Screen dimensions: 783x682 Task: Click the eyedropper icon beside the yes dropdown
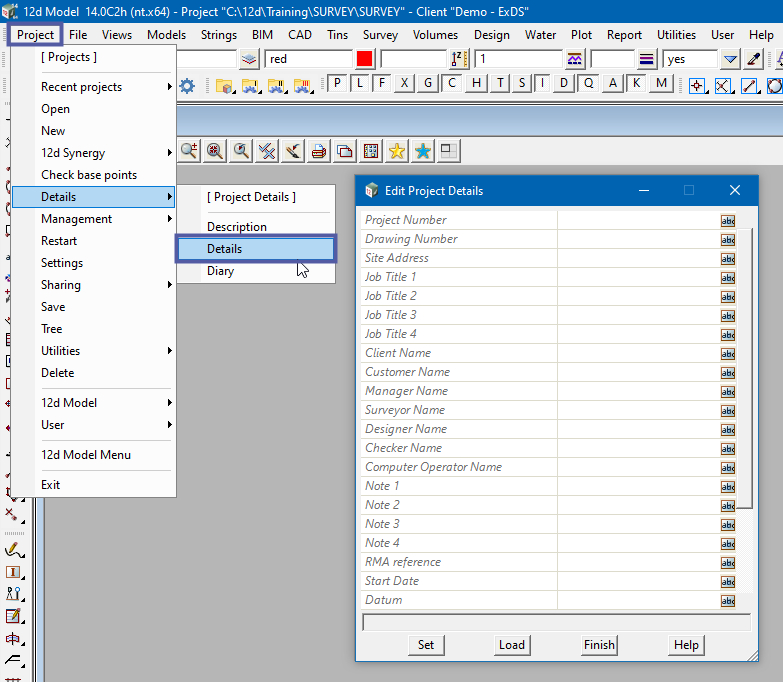pyautogui.click(x=755, y=59)
